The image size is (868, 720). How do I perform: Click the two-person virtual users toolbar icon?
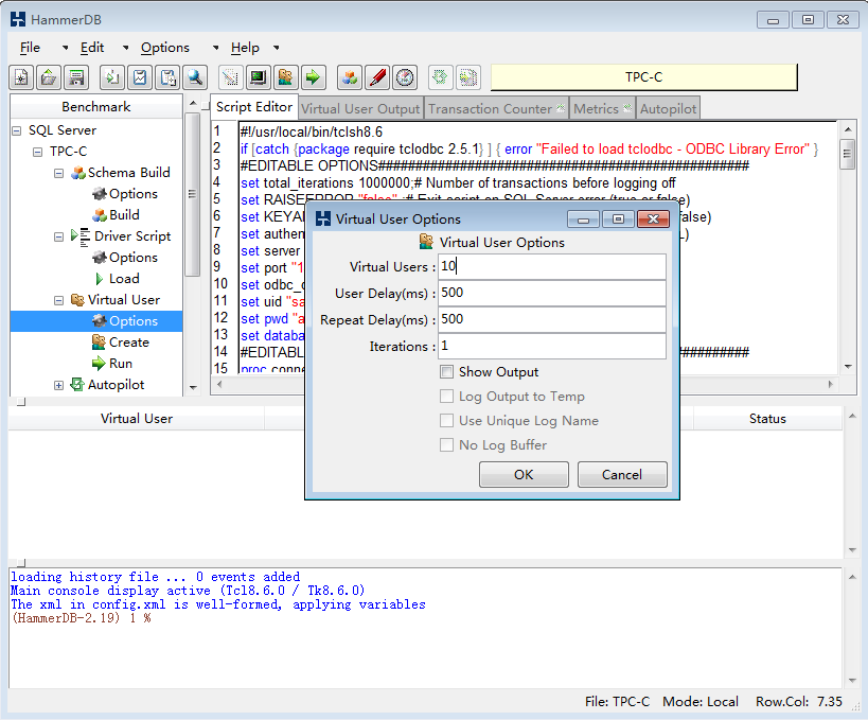click(286, 77)
